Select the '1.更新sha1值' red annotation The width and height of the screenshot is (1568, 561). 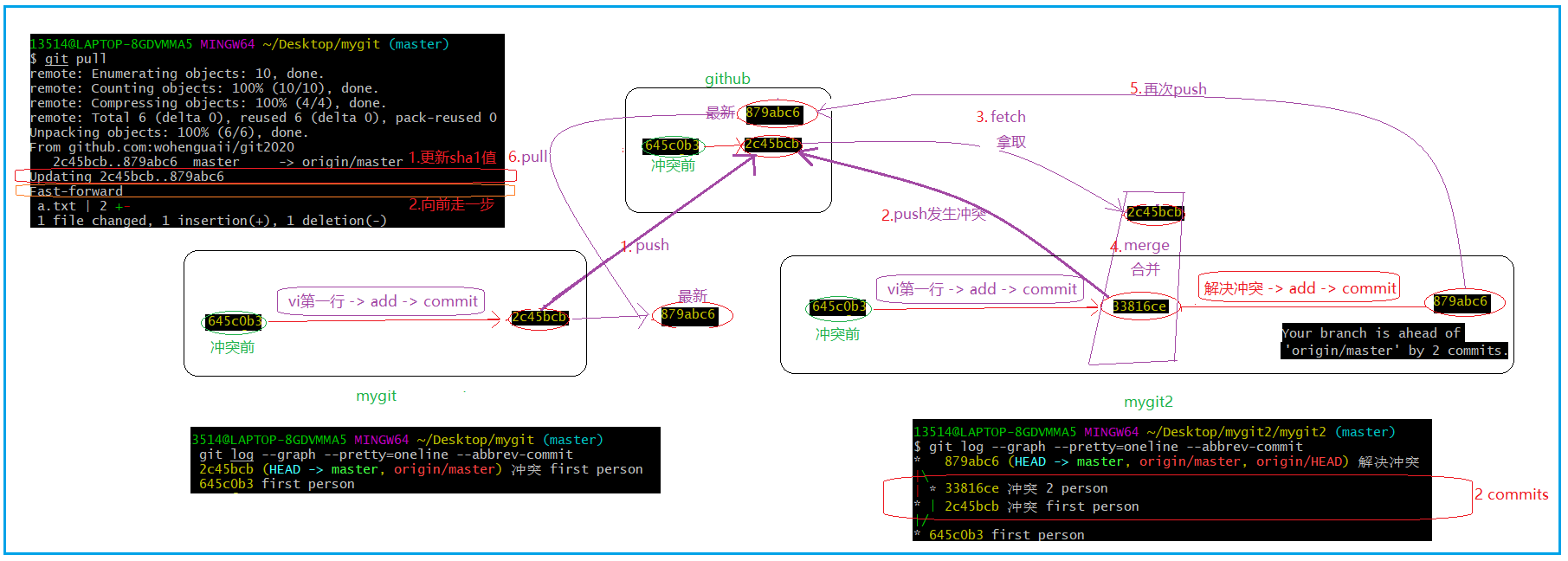(452, 158)
